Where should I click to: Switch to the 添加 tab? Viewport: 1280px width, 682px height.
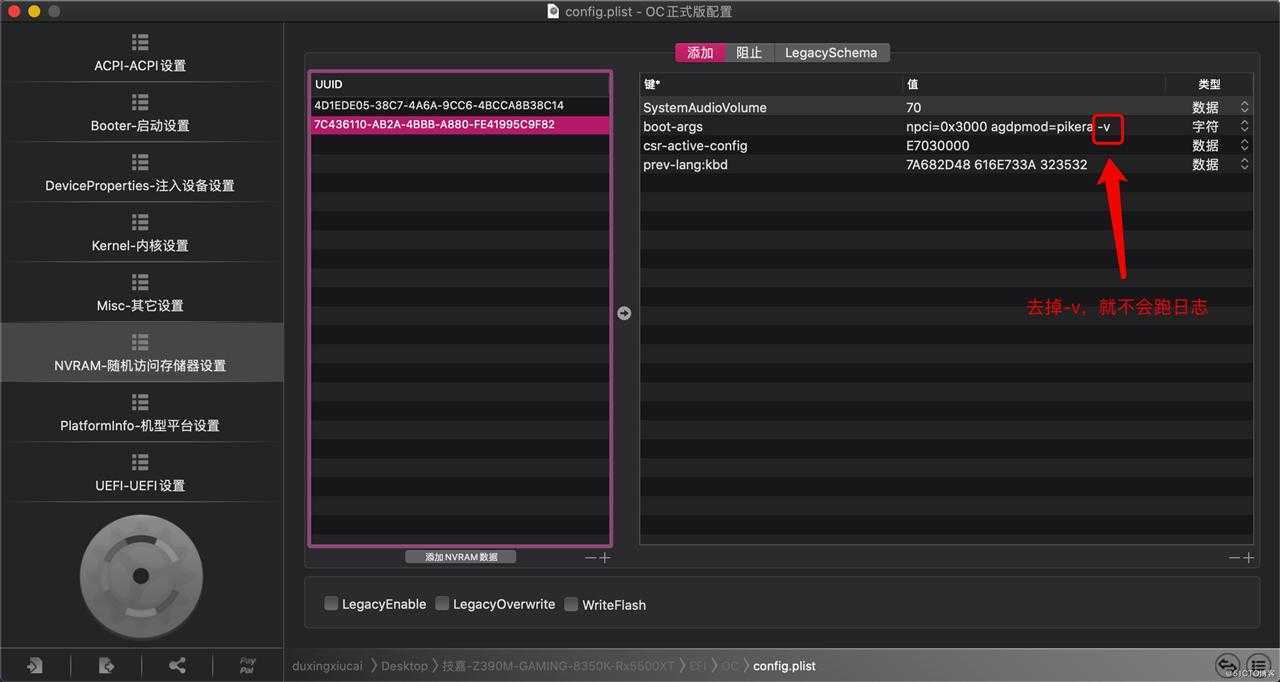click(700, 53)
